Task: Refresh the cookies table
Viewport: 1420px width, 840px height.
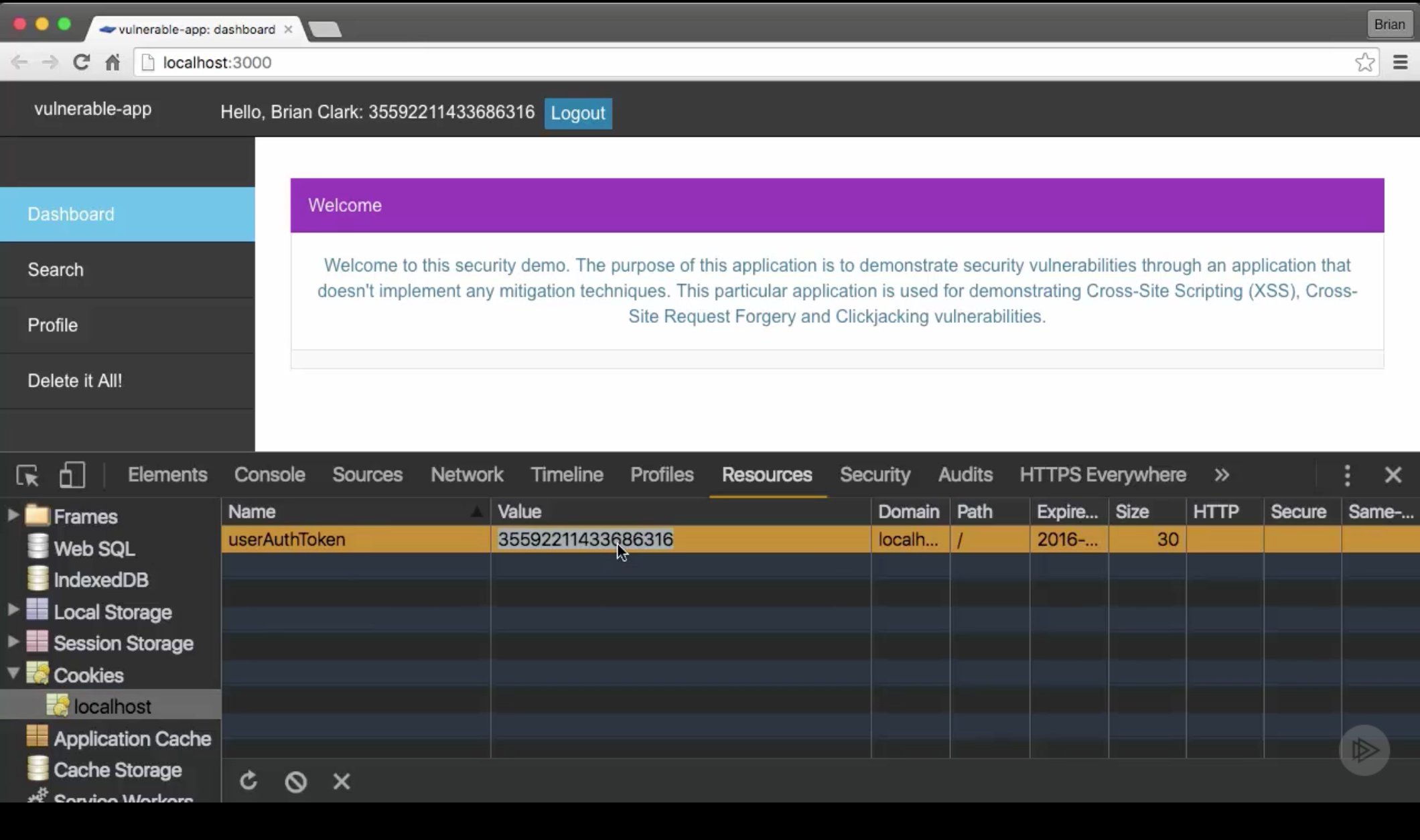Action: pyautogui.click(x=248, y=781)
